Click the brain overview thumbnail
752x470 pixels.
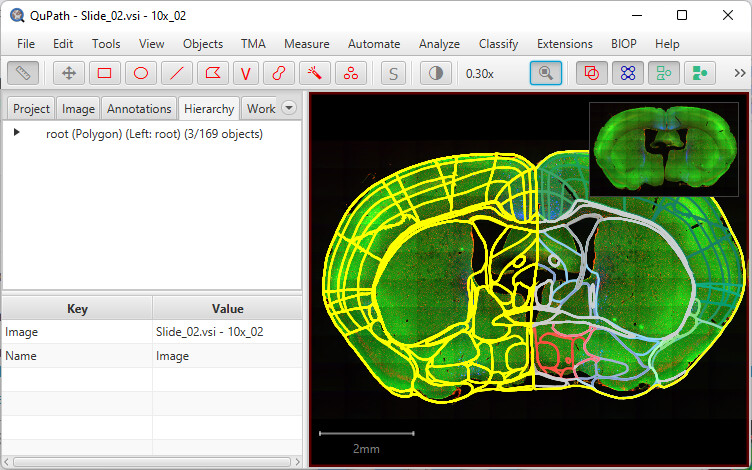click(x=664, y=149)
